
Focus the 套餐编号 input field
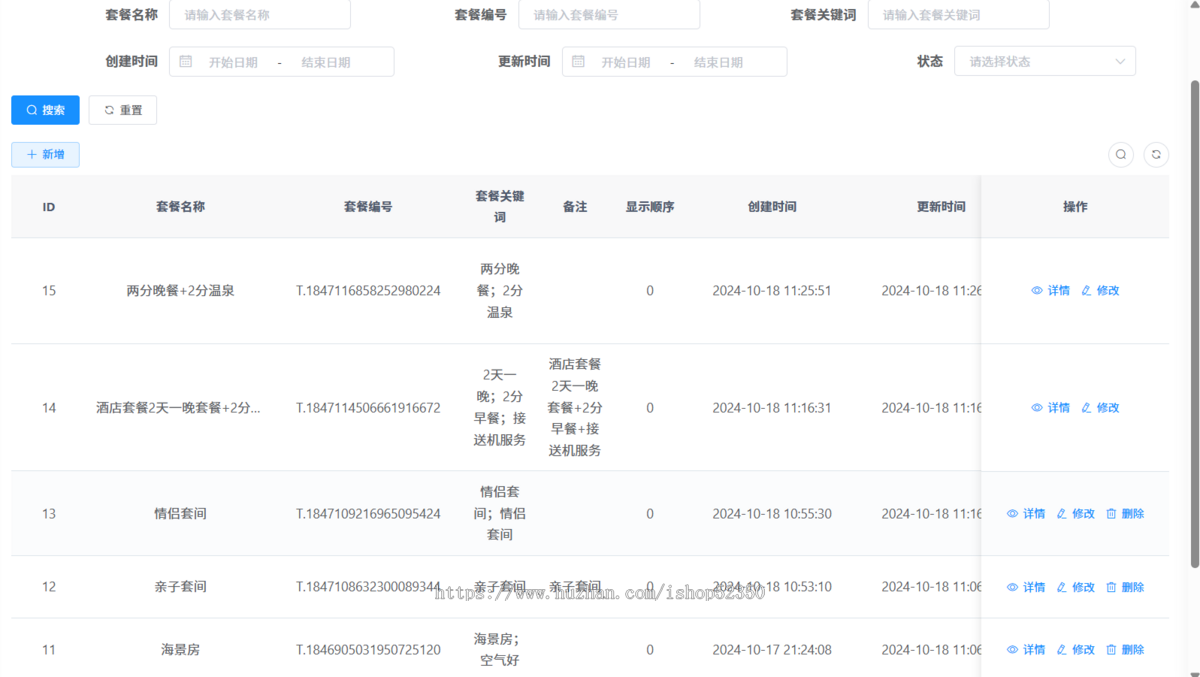[x=609, y=15]
